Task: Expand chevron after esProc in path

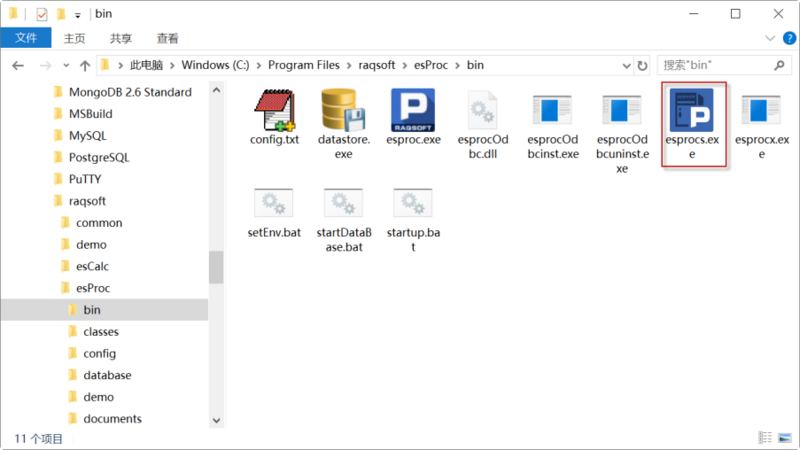Action: point(457,65)
